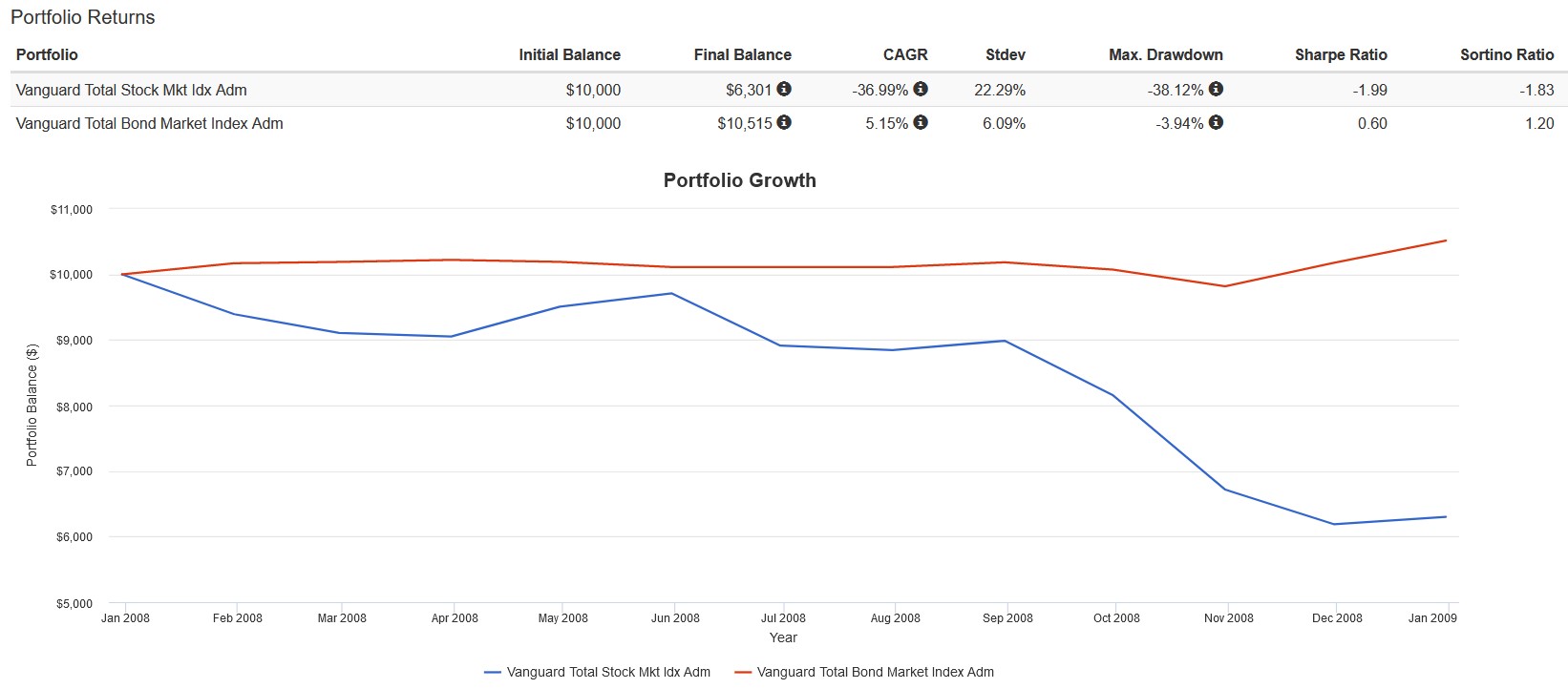Click Vanguard Total Stock Mkt table row name

click(x=132, y=90)
